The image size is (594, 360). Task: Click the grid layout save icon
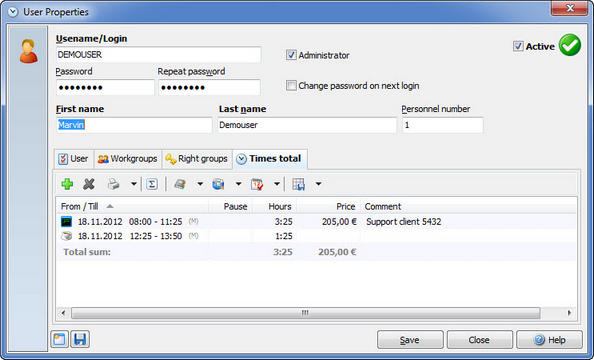click(299, 184)
